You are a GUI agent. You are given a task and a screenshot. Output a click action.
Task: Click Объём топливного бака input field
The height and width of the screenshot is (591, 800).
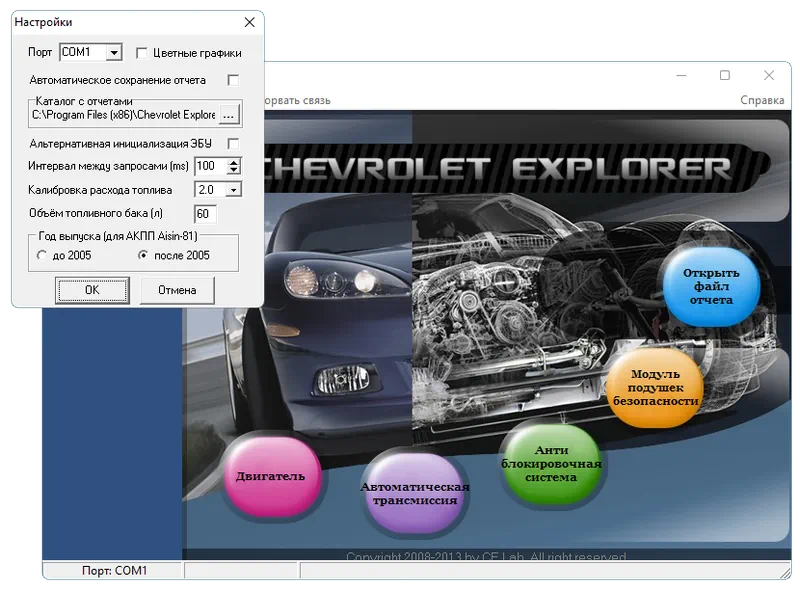206,214
